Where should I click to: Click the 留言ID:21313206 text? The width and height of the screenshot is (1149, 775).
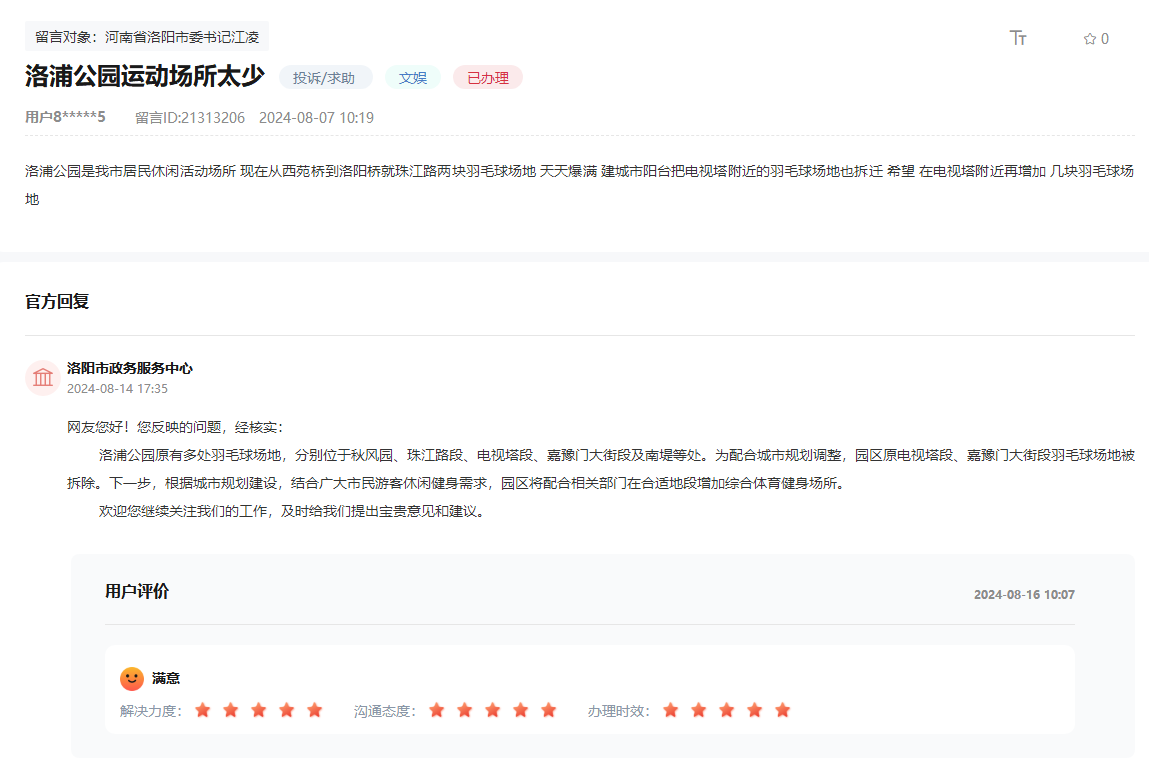[x=190, y=117]
